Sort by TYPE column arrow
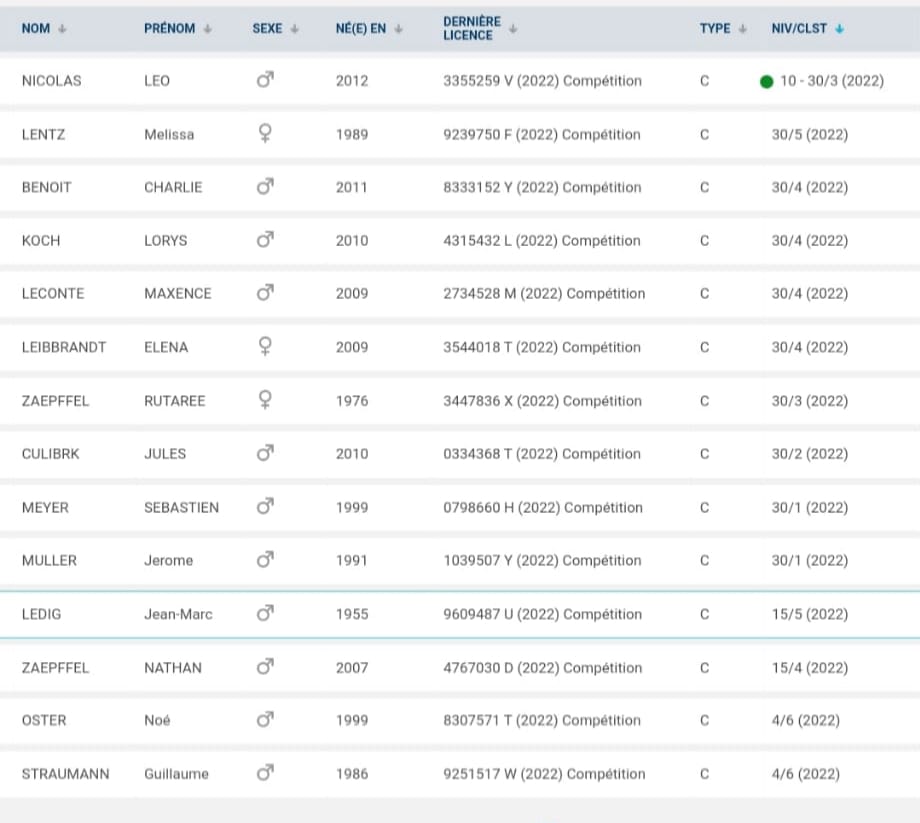This screenshot has height=823, width=920. click(742, 29)
